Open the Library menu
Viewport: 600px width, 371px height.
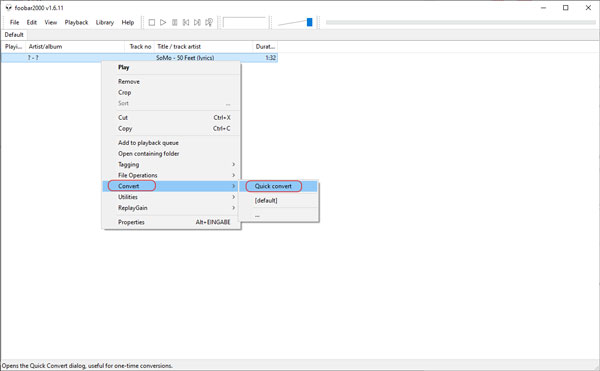click(x=104, y=23)
